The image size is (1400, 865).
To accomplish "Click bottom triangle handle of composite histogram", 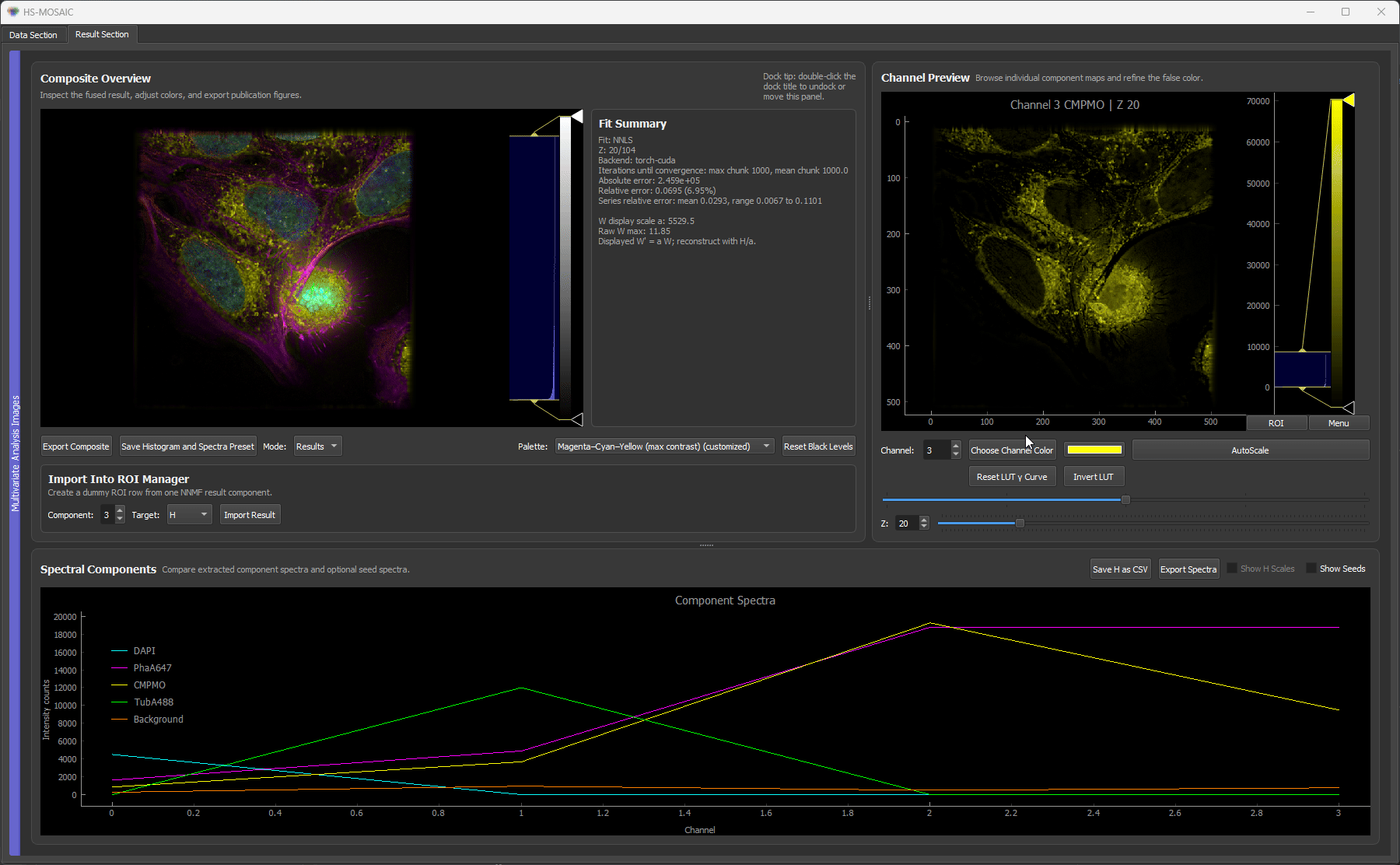I will (x=577, y=419).
